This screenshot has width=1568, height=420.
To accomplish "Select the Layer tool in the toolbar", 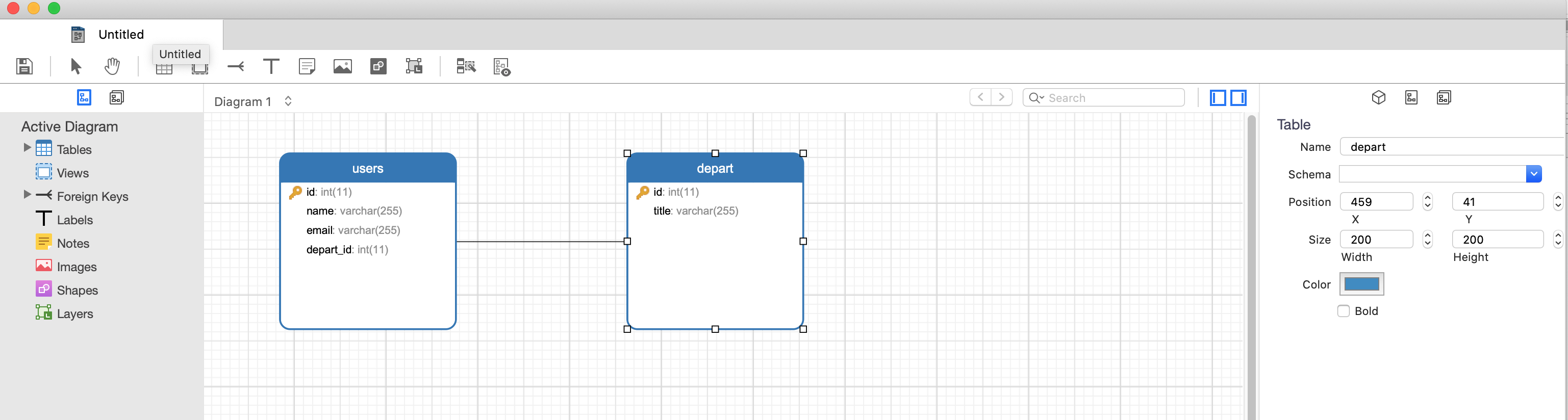I will click(x=414, y=66).
